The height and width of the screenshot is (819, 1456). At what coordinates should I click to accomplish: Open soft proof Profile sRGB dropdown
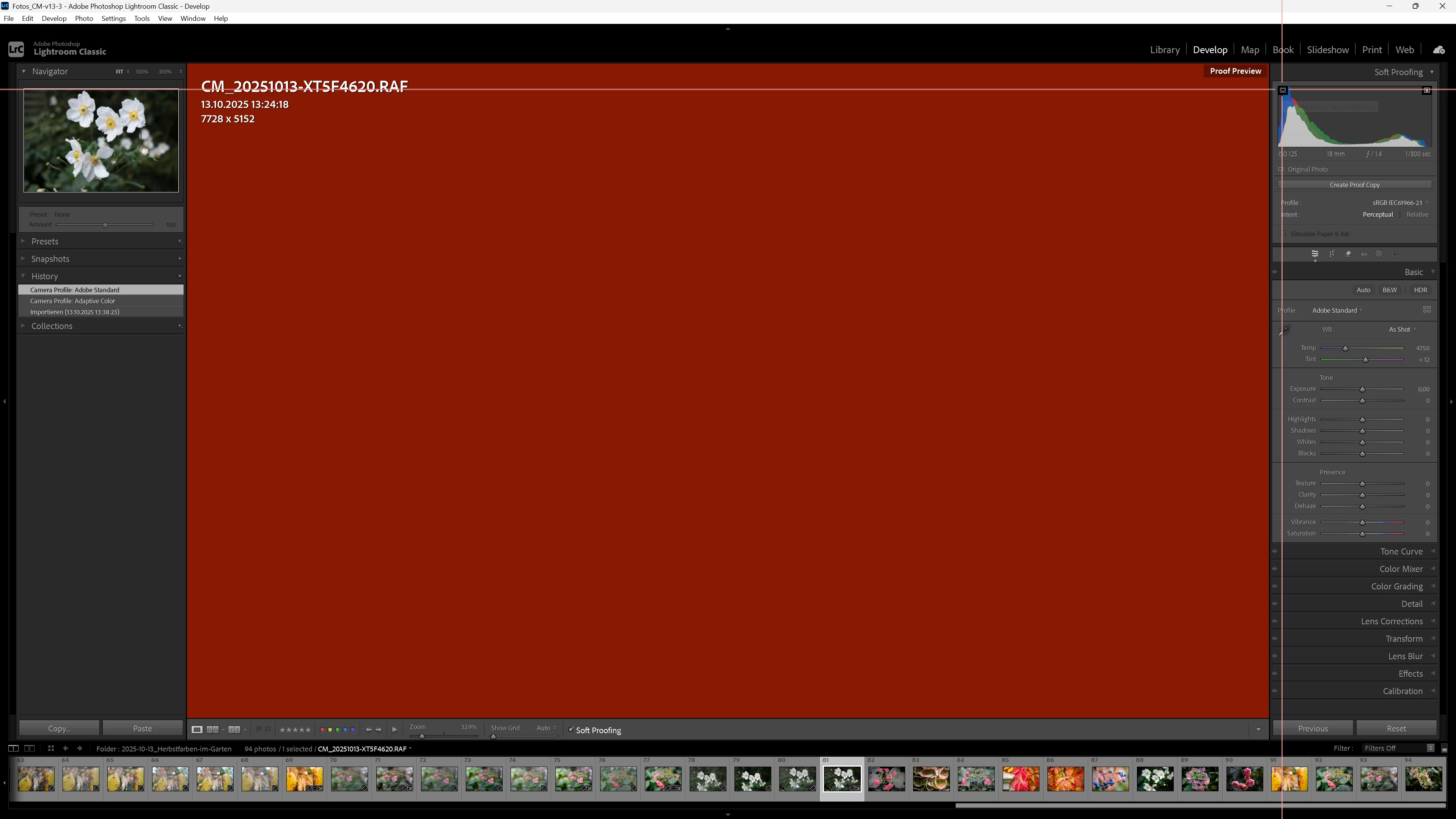pos(1400,203)
